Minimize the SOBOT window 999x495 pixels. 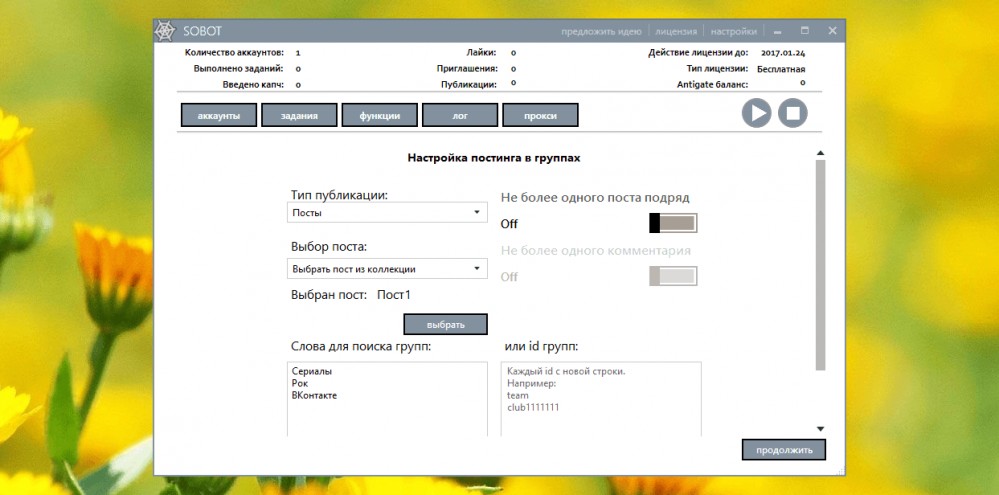778,31
